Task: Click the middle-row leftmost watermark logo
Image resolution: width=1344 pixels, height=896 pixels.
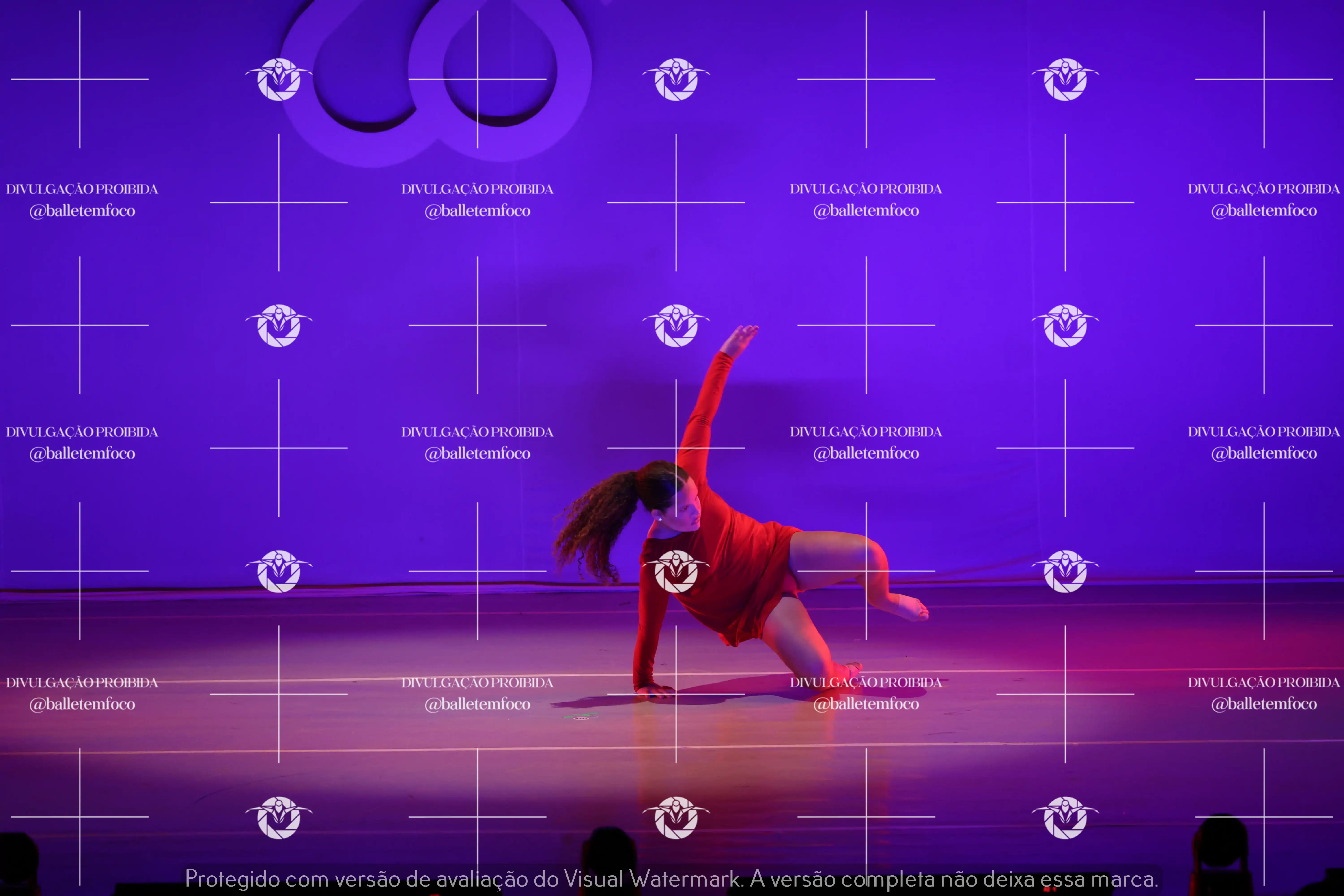Action: point(279,325)
